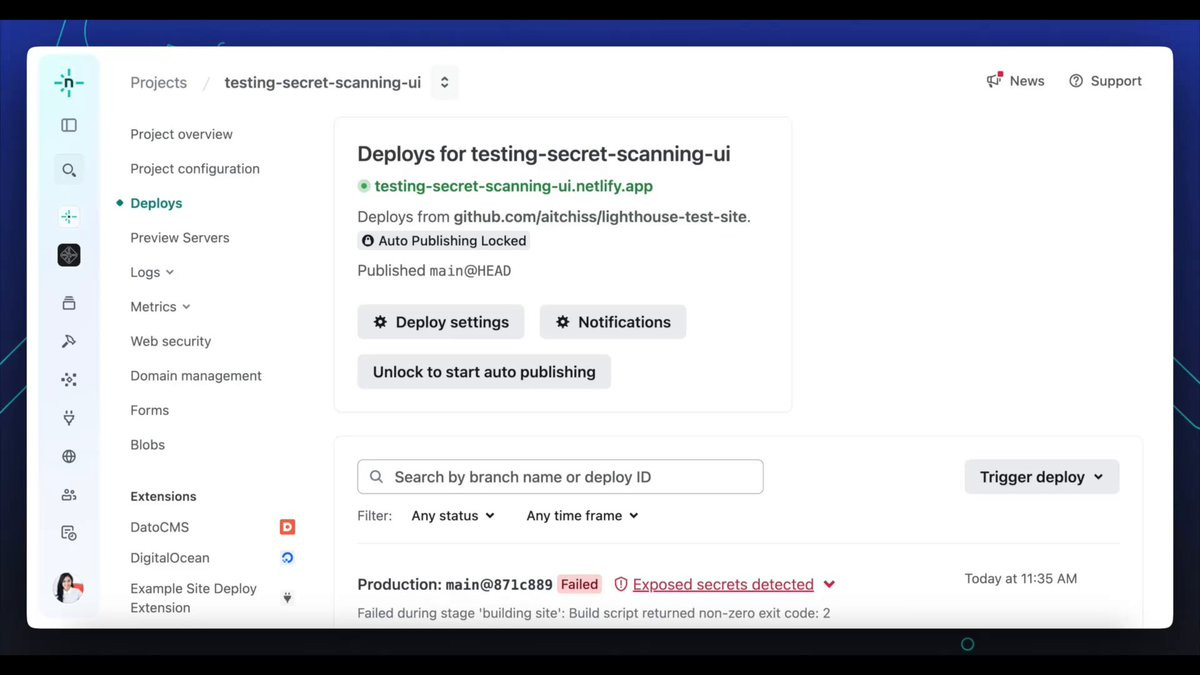Open the project switcher up-down arrows
This screenshot has width=1200, height=675.
coord(445,83)
